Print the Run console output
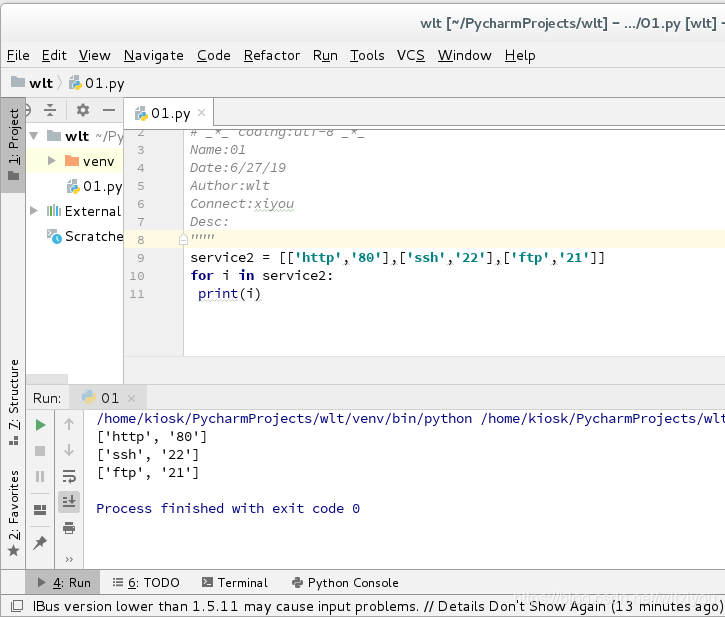725x617 pixels. (x=69, y=528)
